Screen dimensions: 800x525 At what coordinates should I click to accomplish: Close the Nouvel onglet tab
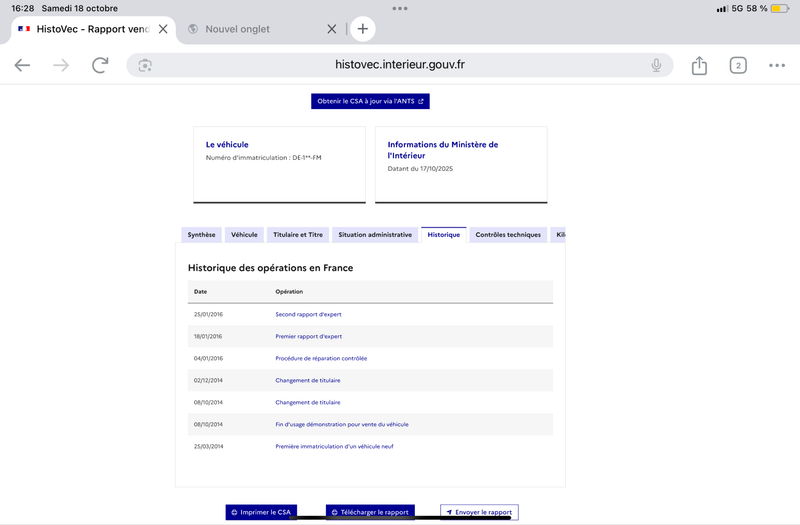[332, 29]
